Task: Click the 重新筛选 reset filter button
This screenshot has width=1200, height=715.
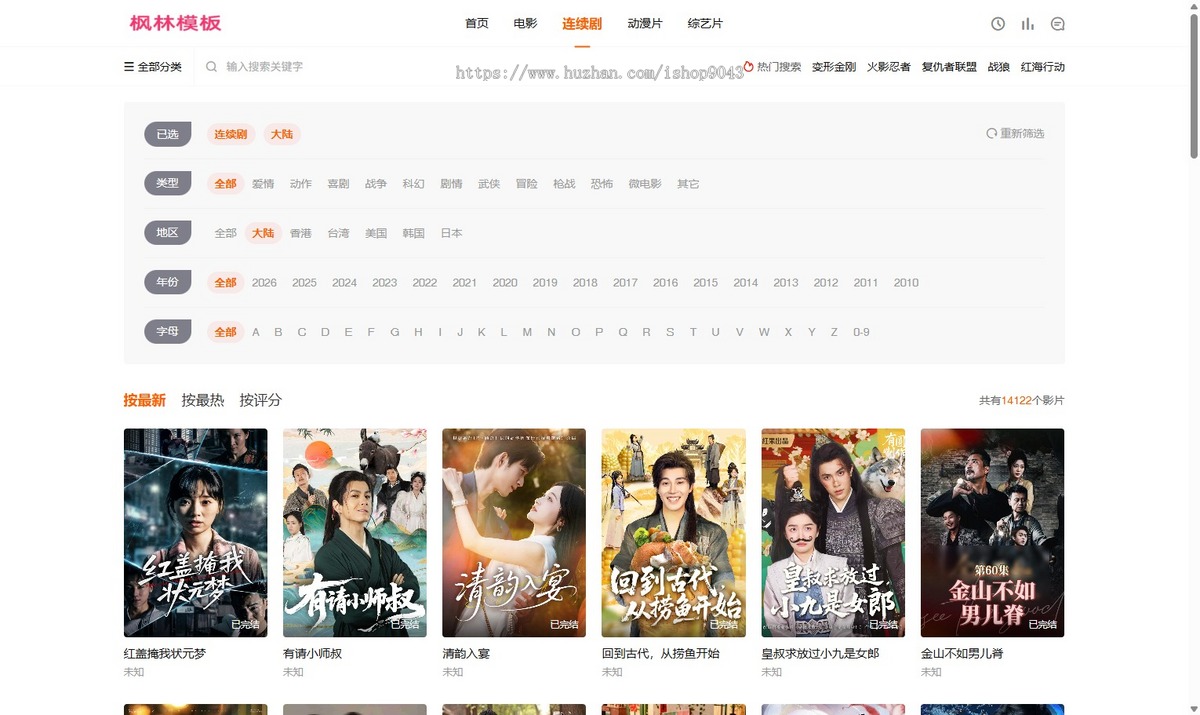Action: (1015, 133)
